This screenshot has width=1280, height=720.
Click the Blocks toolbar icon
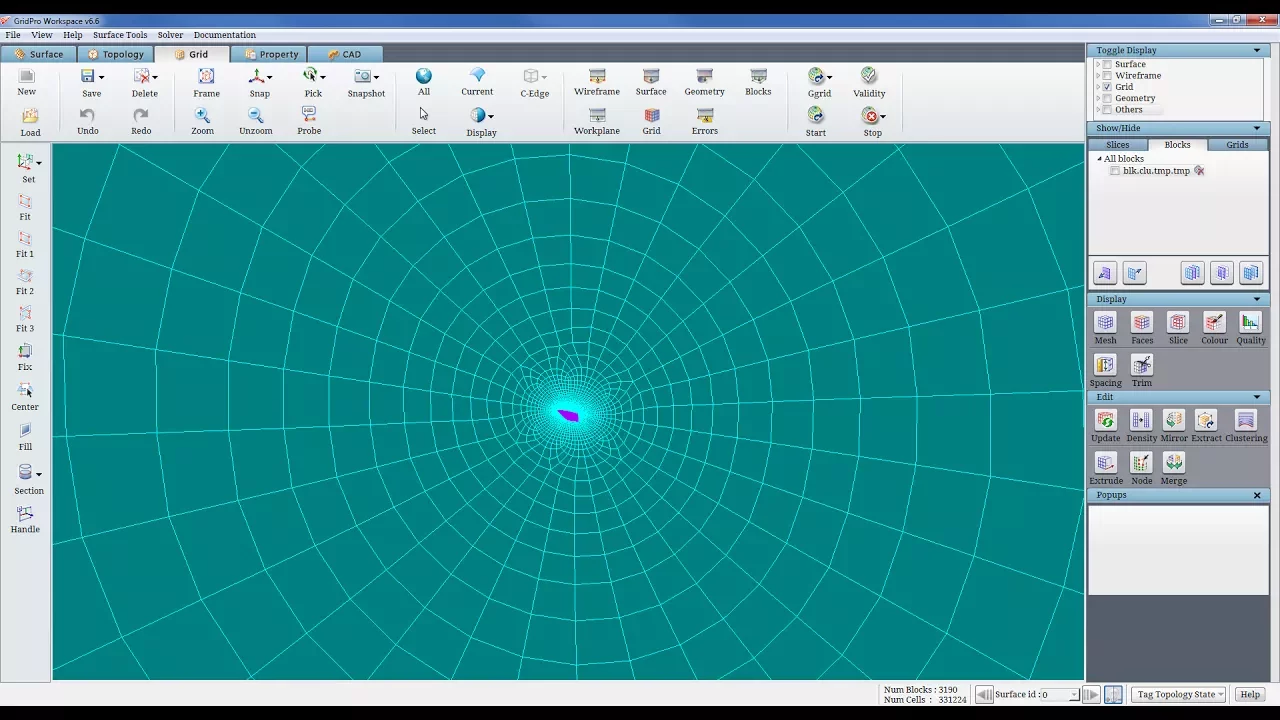tap(758, 76)
